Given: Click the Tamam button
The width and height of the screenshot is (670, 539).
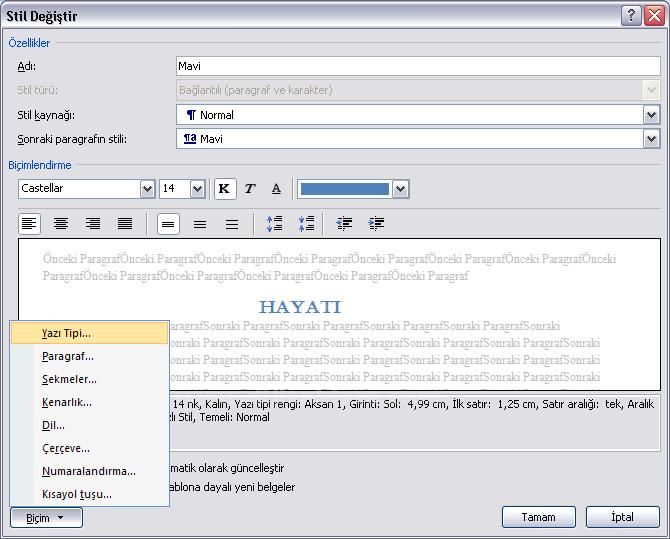Looking at the screenshot, I should pos(538,517).
